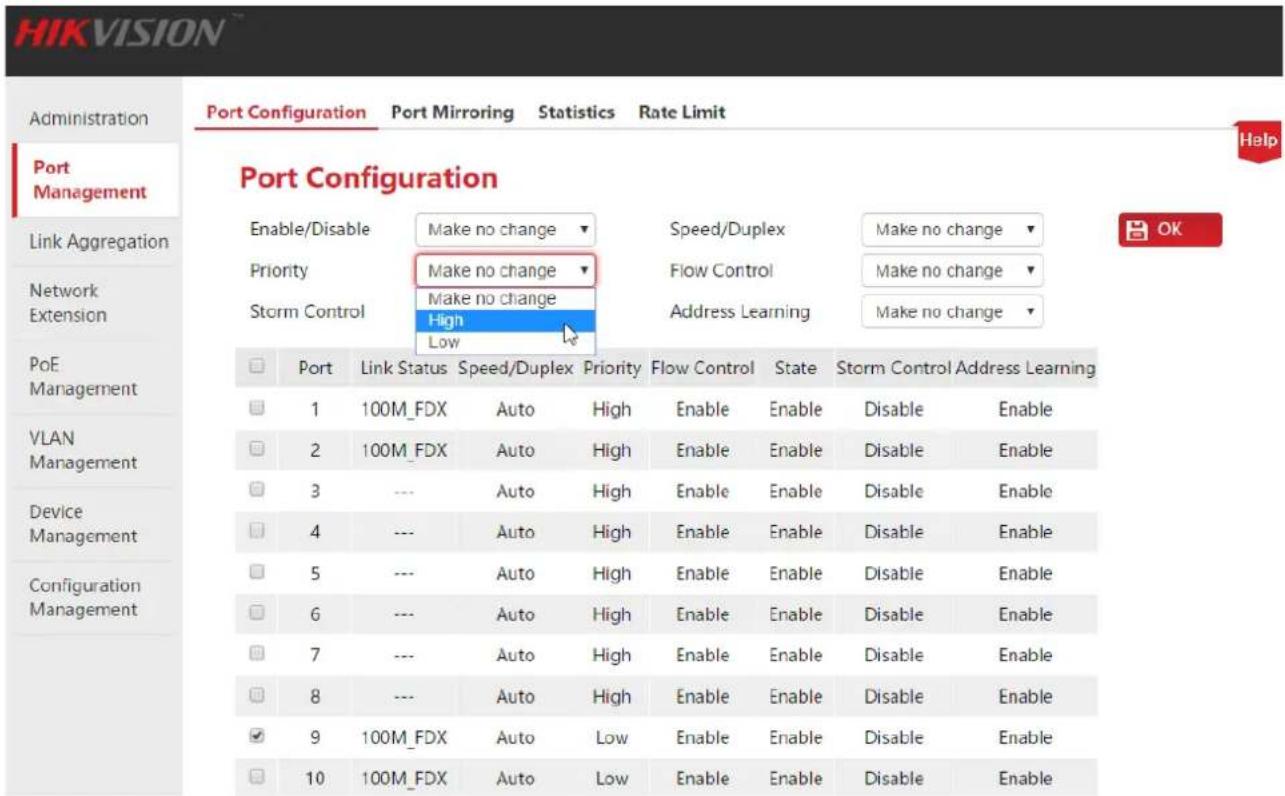Click the Speed/Duplex column header
The width and height of the screenshot is (1285, 796).
[x=515, y=368]
